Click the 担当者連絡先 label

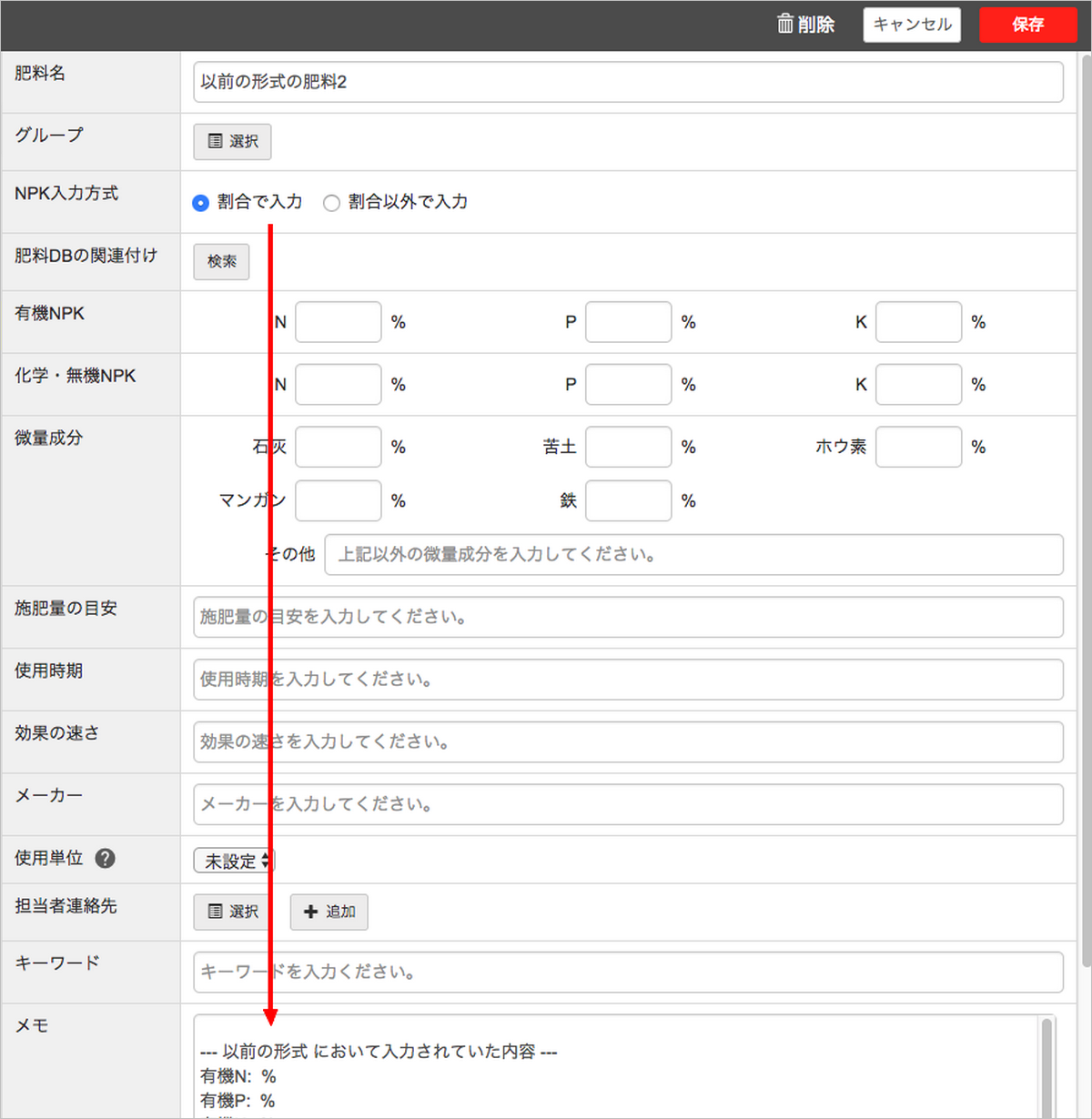(x=66, y=906)
